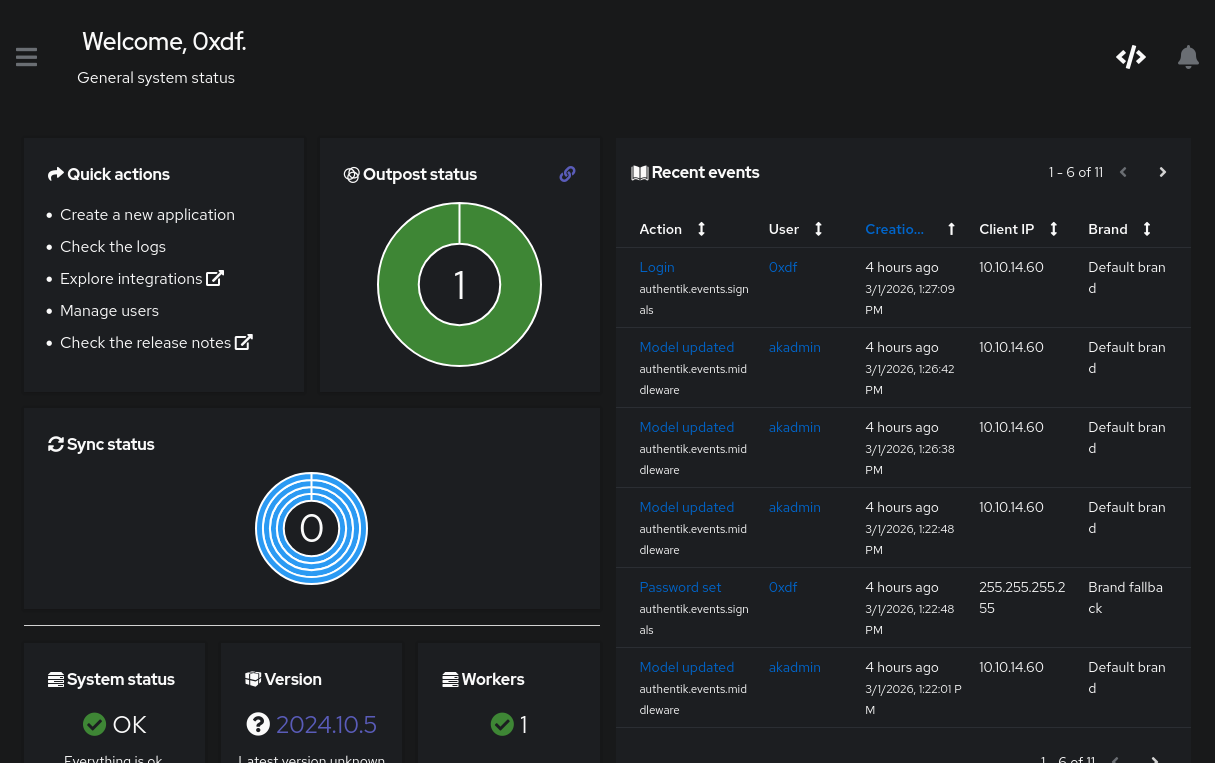The height and width of the screenshot is (763, 1215).
Task: Click the akadmin user in second event row
Action: coord(794,347)
